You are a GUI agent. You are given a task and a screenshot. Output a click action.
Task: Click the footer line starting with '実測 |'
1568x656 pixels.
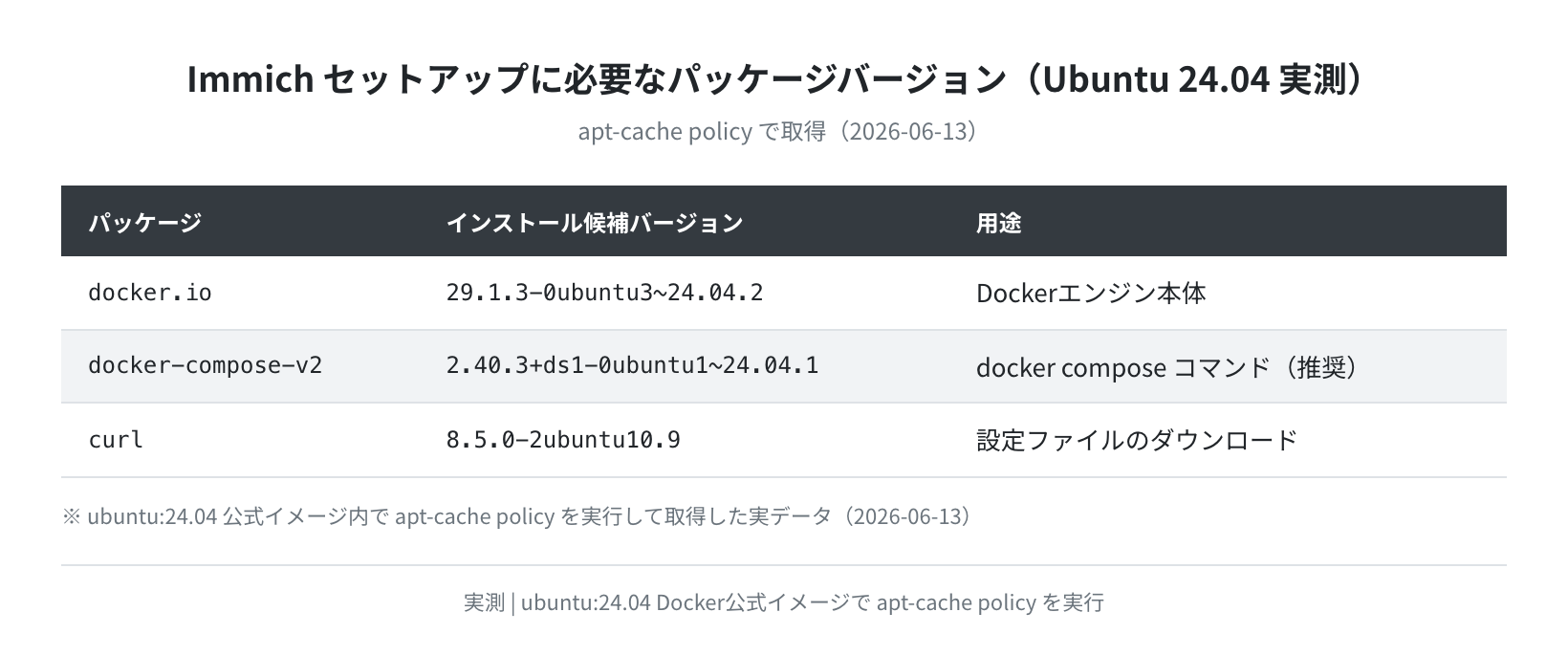[783, 602]
